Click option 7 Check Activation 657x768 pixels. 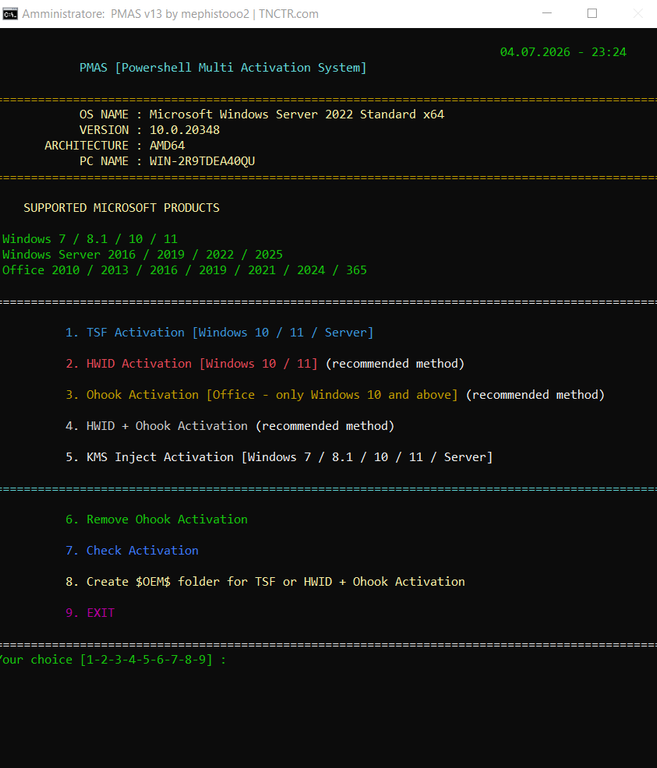coord(132,551)
